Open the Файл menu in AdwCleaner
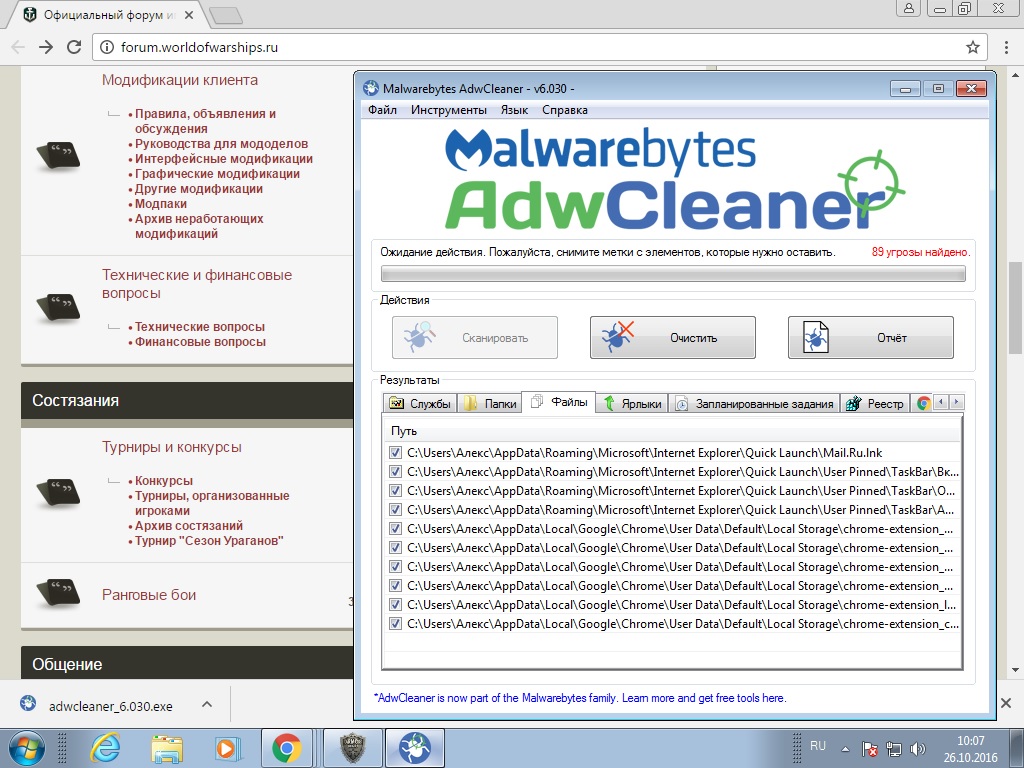Screen dimensions: 1024x768 click(382, 110)
